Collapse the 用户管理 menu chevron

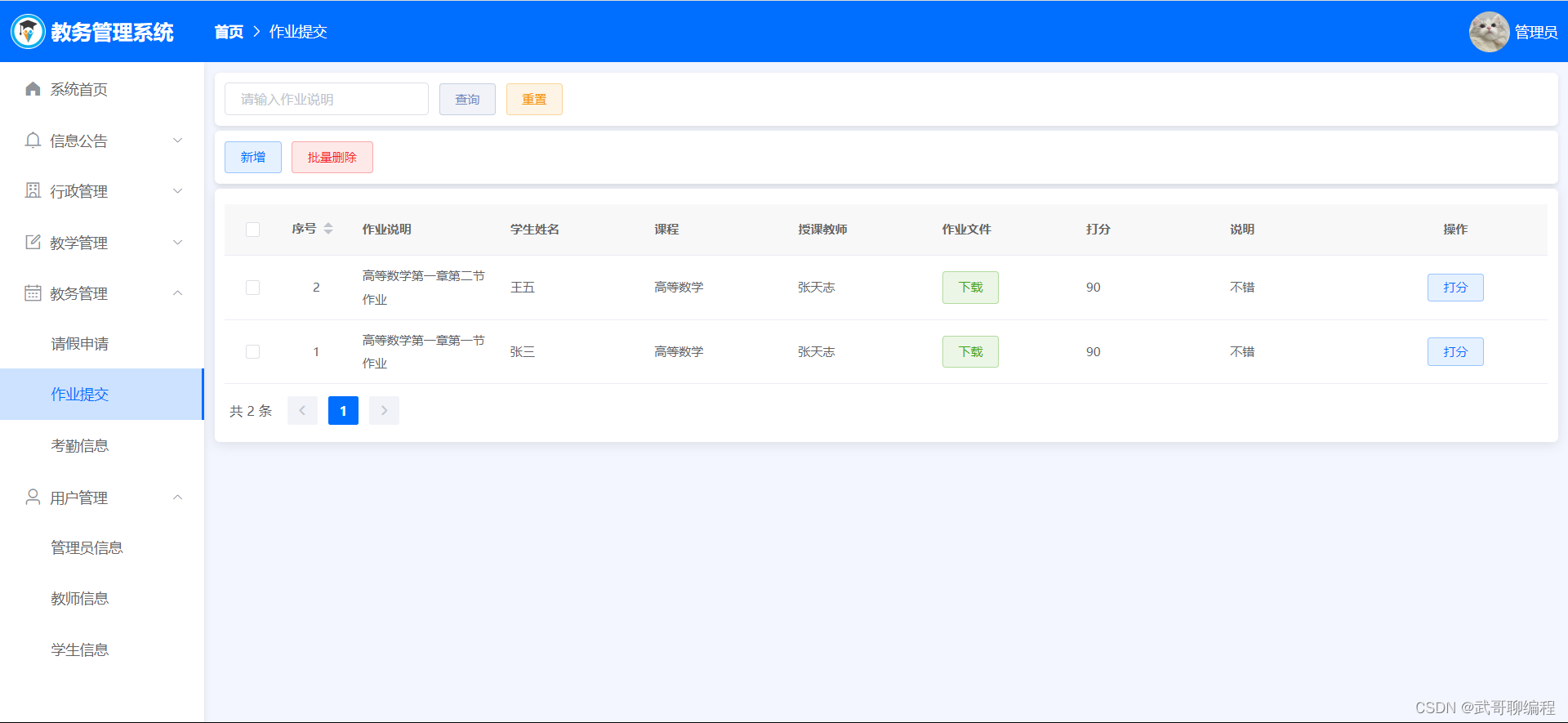(x=177, y=498)
